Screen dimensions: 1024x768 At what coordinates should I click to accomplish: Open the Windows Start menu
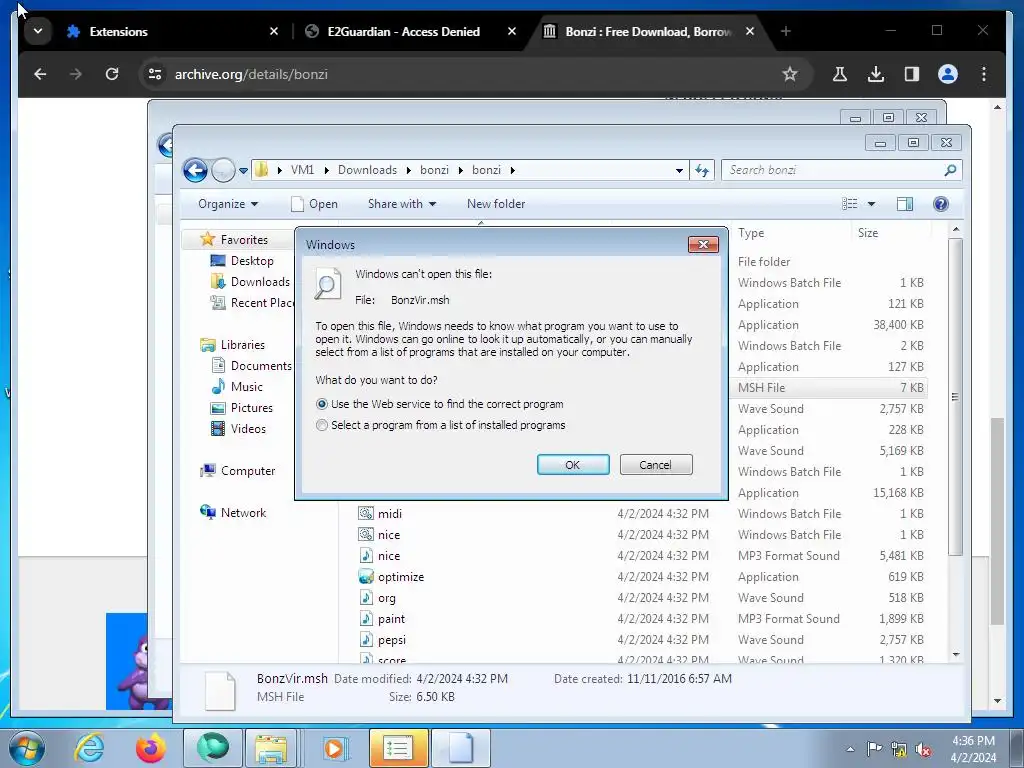pos(27,748)
